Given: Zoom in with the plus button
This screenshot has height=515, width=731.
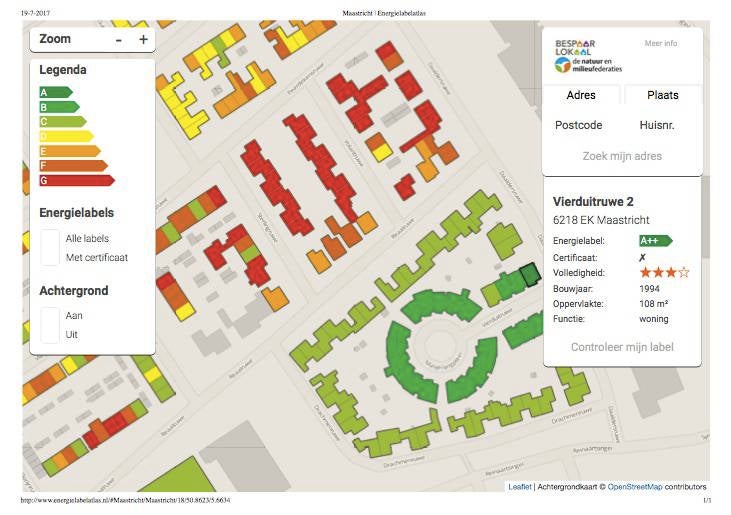Looking at the screenshot, I should [143, 40].
